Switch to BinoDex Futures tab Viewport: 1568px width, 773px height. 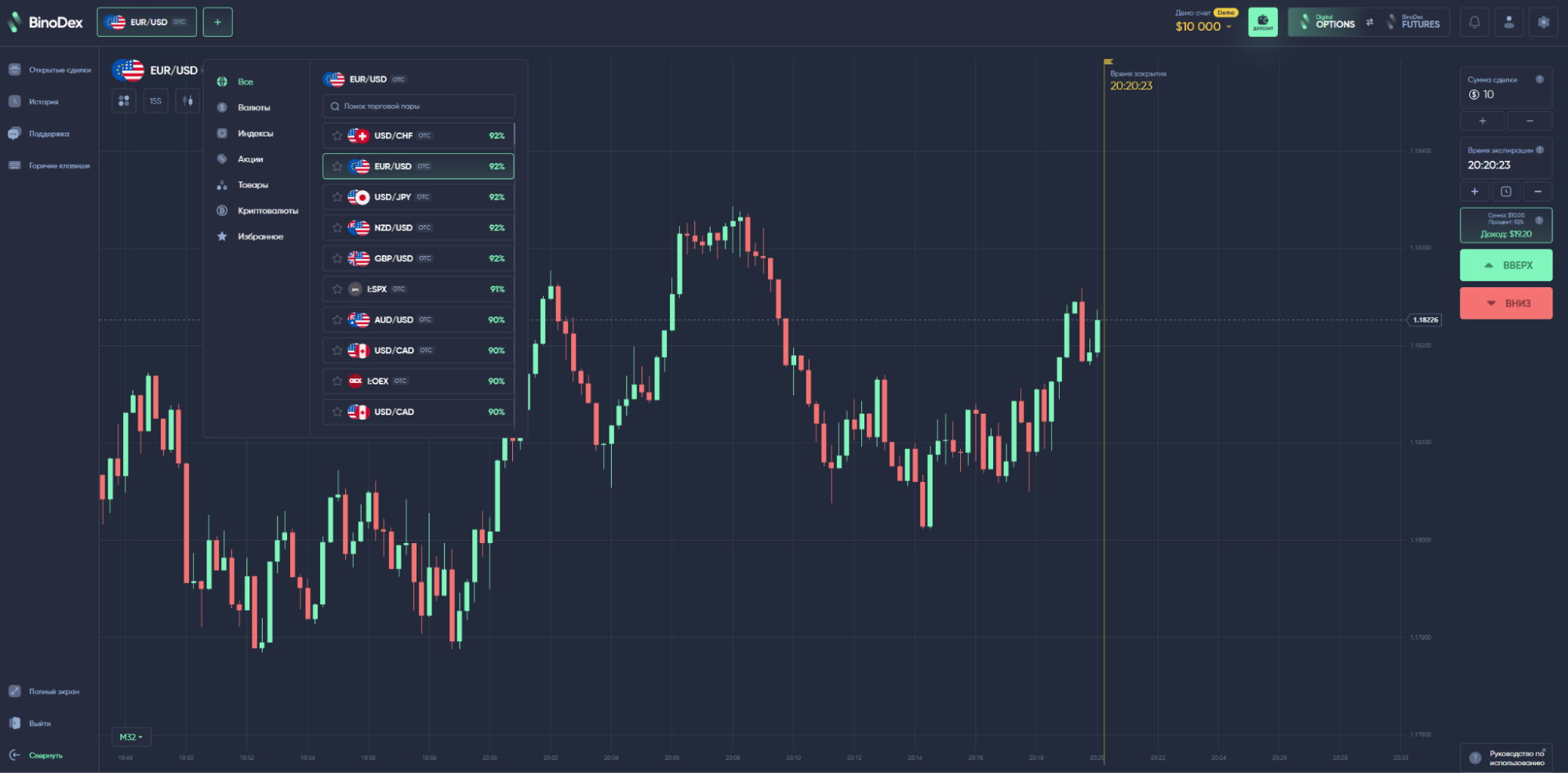tap(1413, 22)
